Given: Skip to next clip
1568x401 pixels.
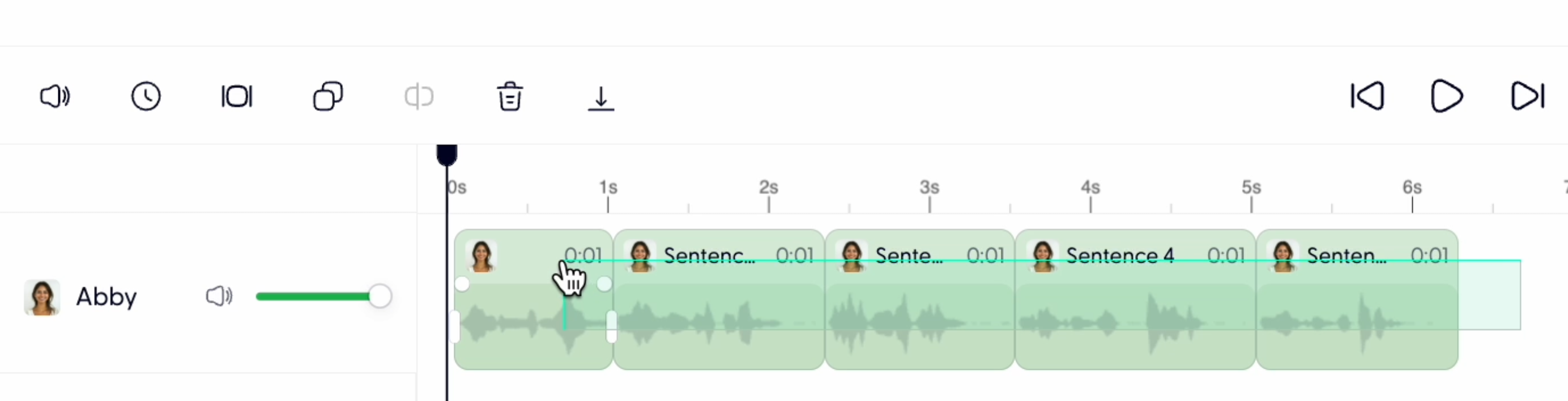Looking at the screenshot, I should coord(1528,96).
